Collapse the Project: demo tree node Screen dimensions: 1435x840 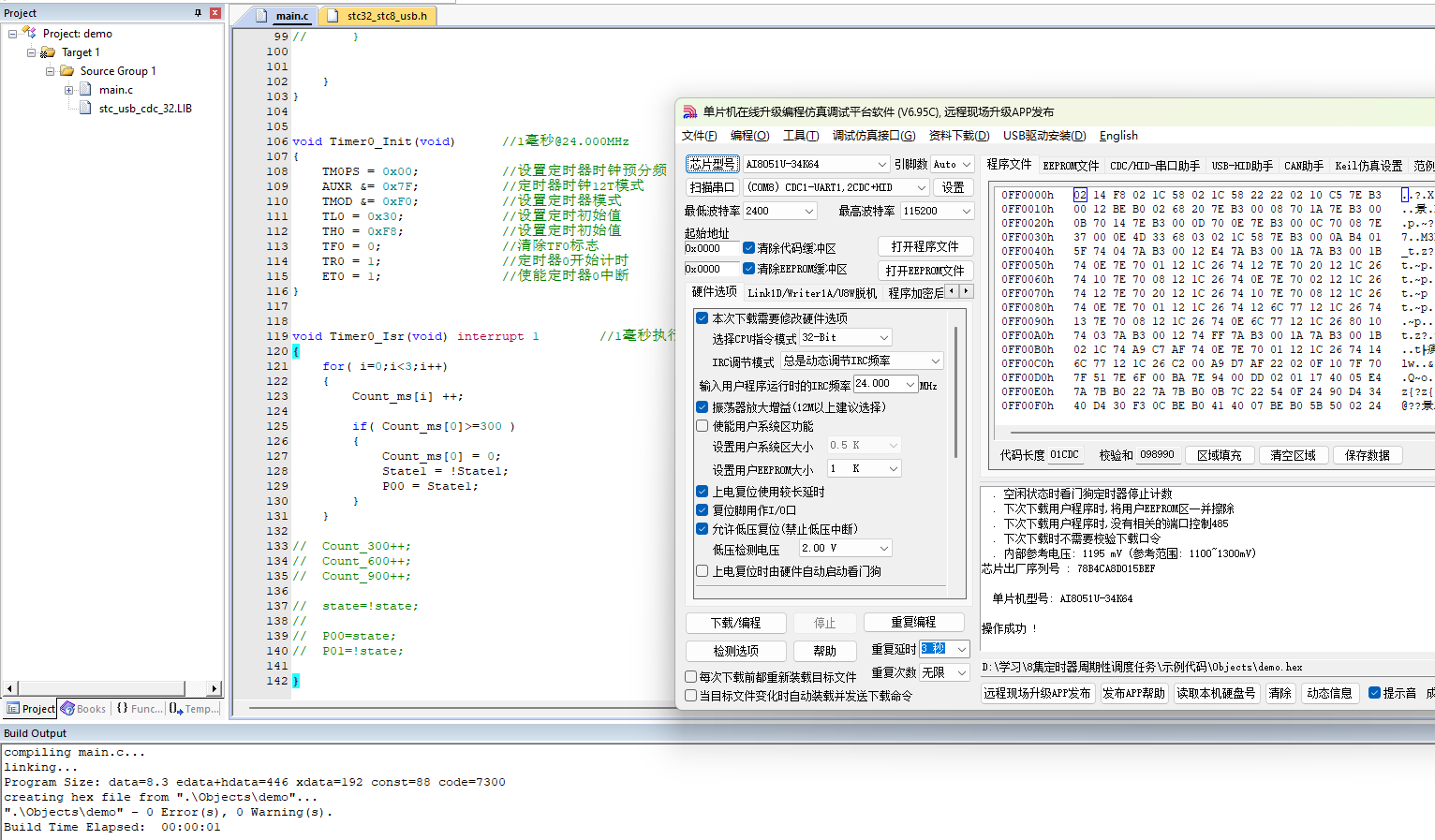point(12,33)
